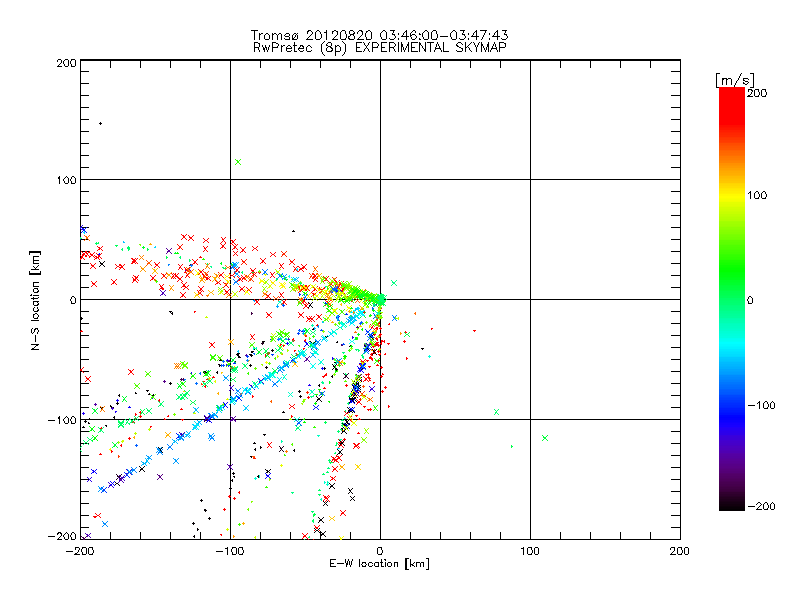
Task: Click the x-axis tick label '0'
Action: [380, 551]
